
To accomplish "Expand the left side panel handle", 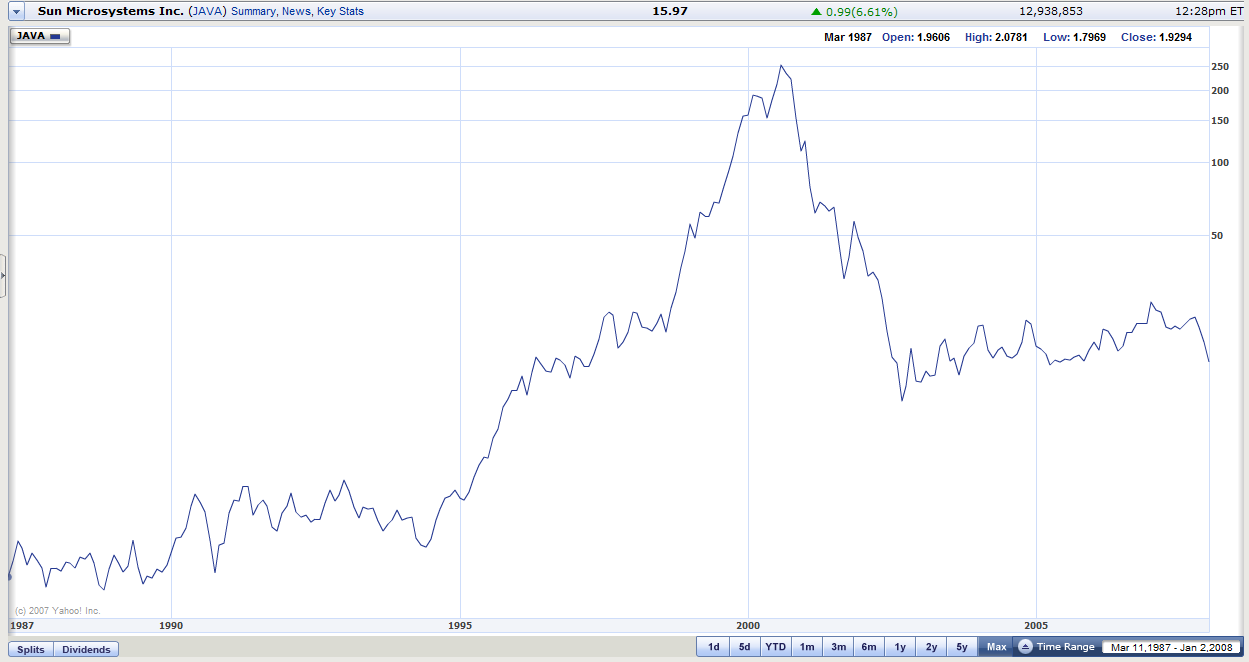I will 3,275.
